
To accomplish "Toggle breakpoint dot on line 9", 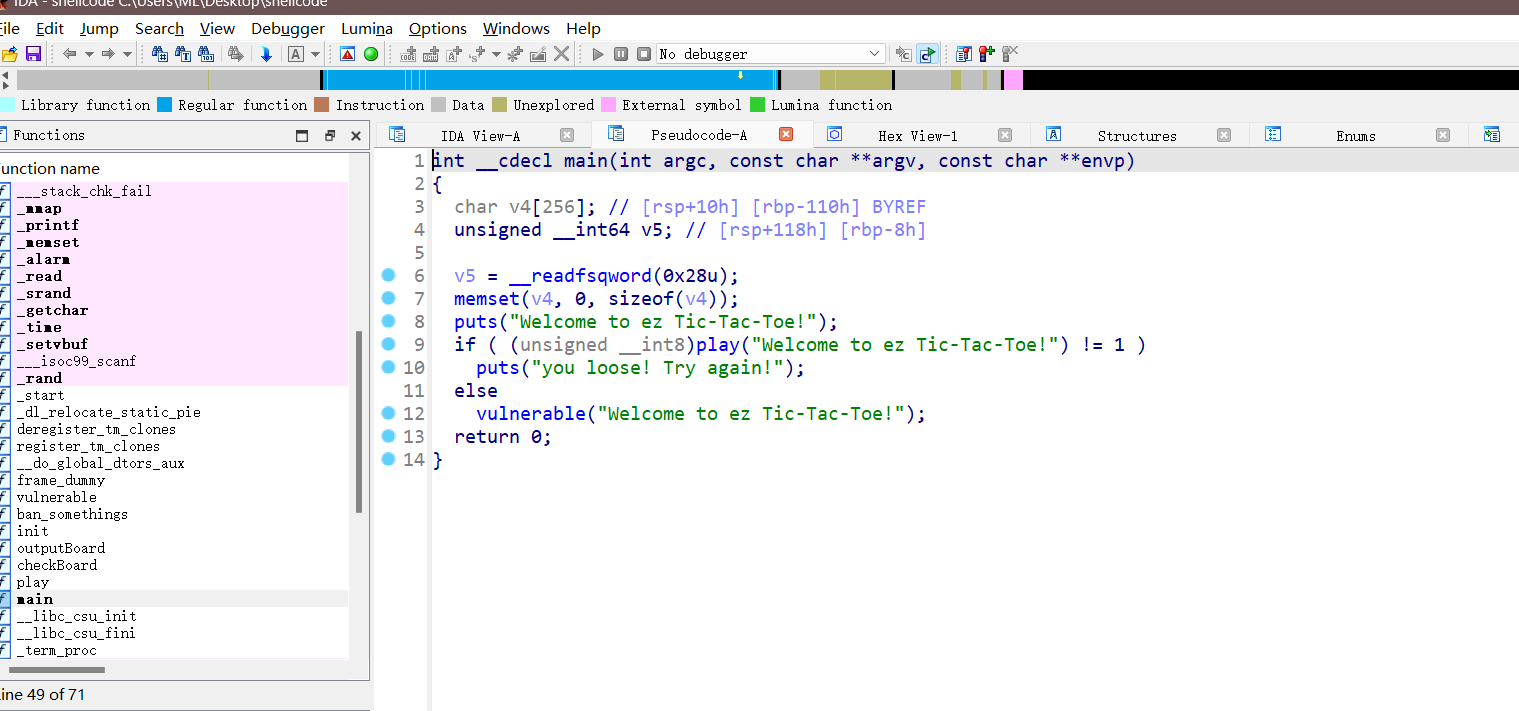I will pos(389,344).
